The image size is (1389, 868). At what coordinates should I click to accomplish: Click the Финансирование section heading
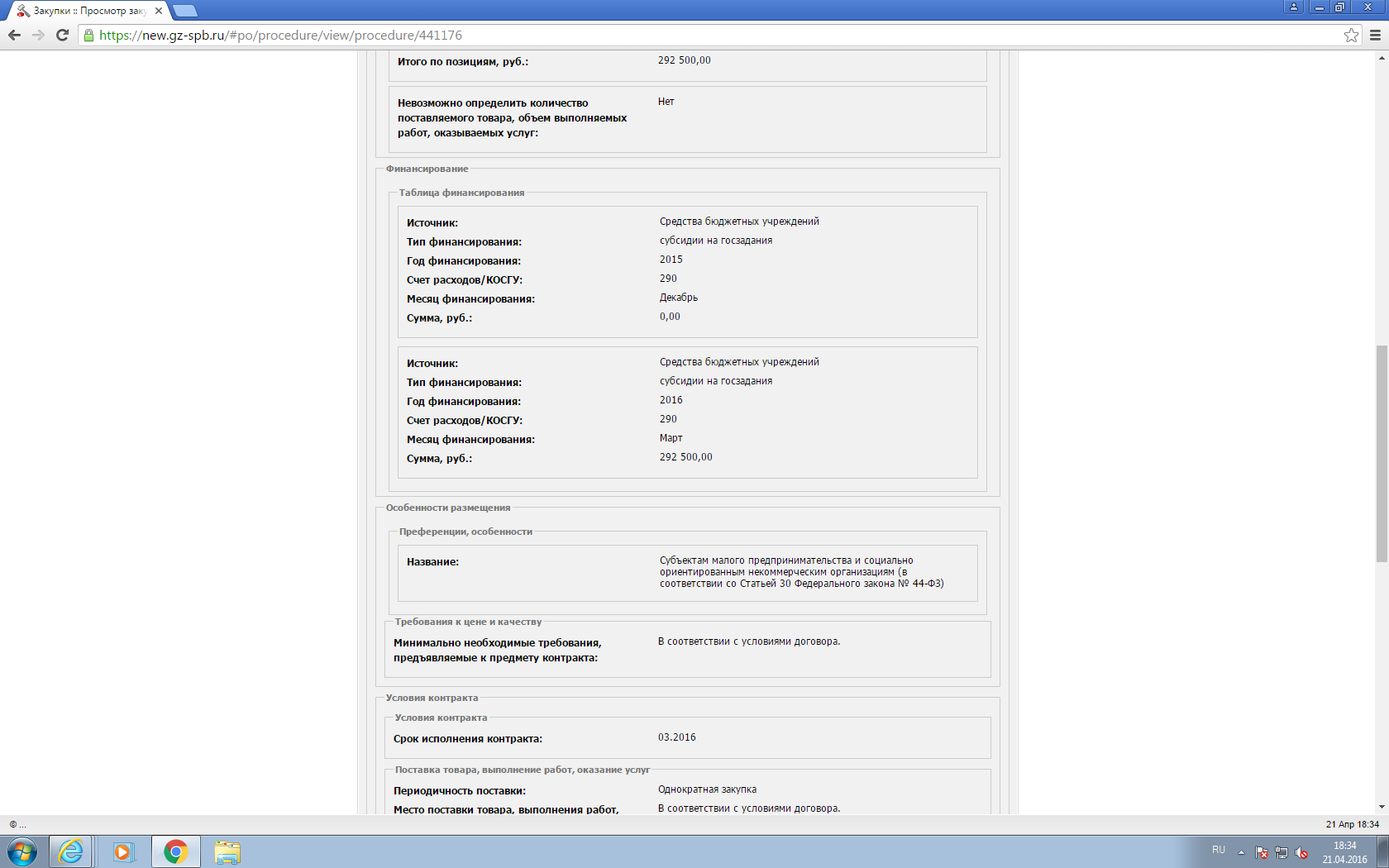coord(427,169)
